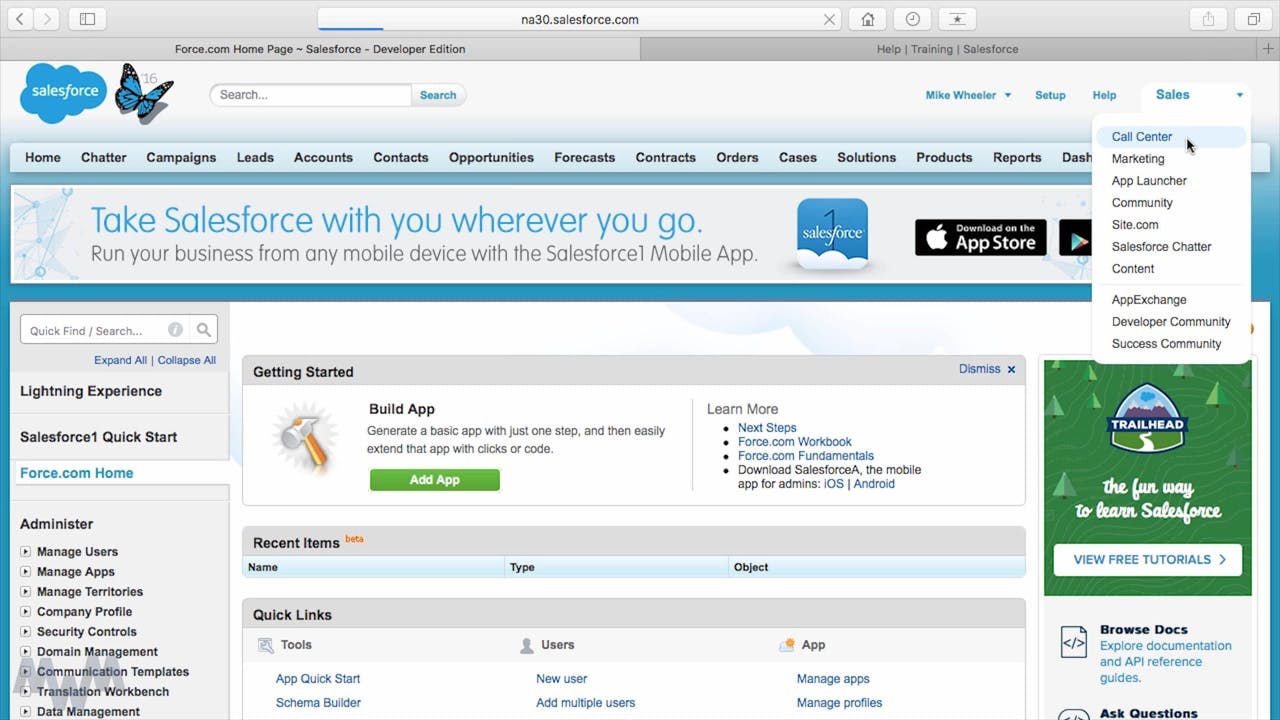Open the Force.com Workbook link
Image resolution: width=1280 pixels, height=720 pixels.
(x=794, y=442)
